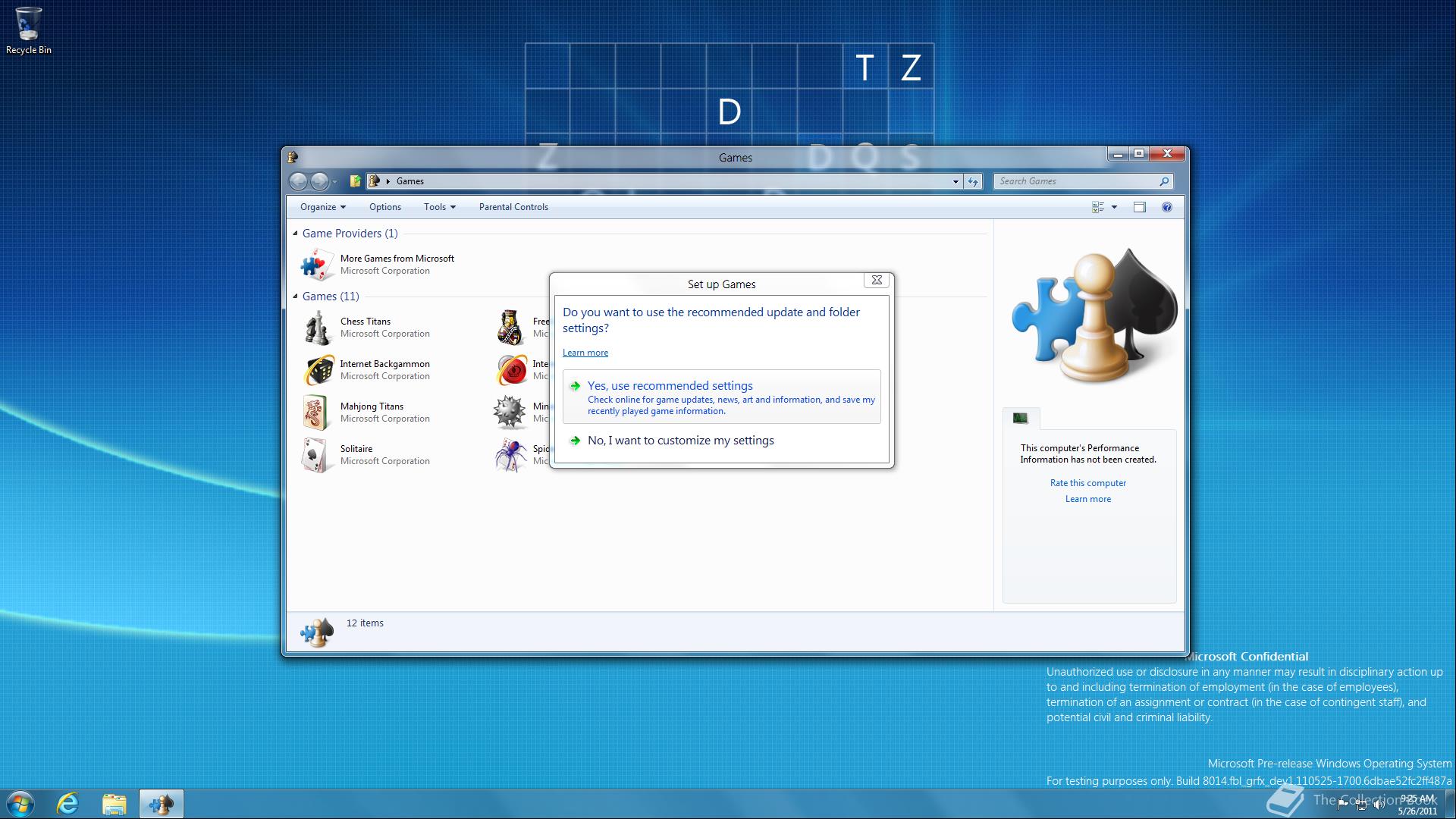Screen dimensions: 1456x819
Task: Choose Yes, use recommended settings
Action: (x=722, y=397)
